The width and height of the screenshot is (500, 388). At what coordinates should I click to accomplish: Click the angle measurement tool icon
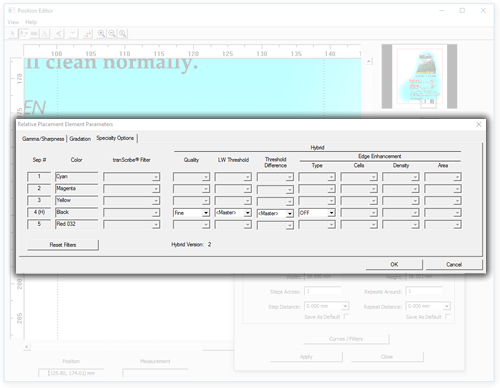tap(59, 34)
